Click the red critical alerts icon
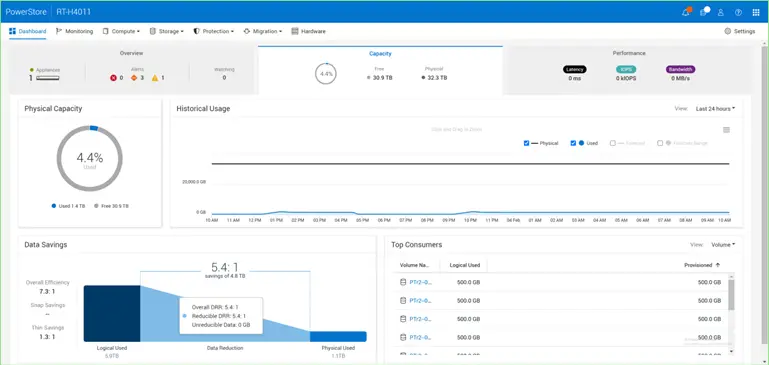Image resolution: width=769 pixels, height=365 pixels. pyautogui.click(x=113, y=78)
